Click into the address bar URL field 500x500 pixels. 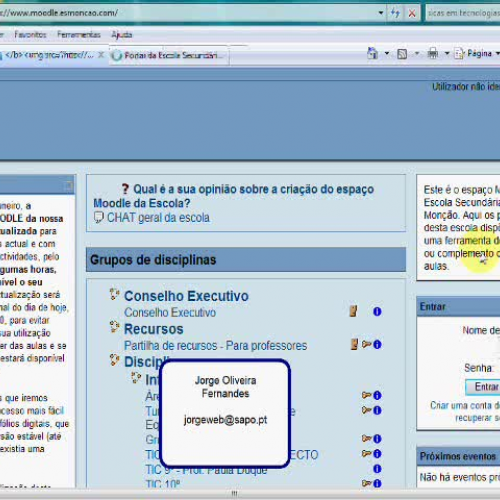[188, 13]
